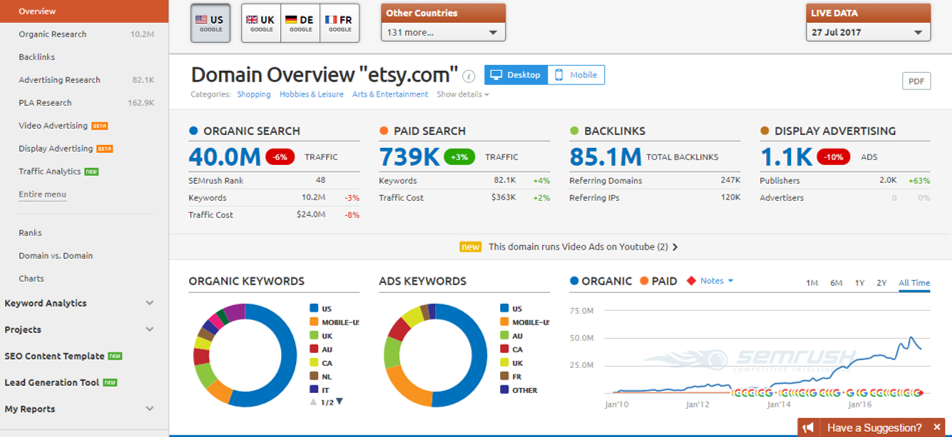
Task: Open the Shopping category link
Action: (254, 94)
